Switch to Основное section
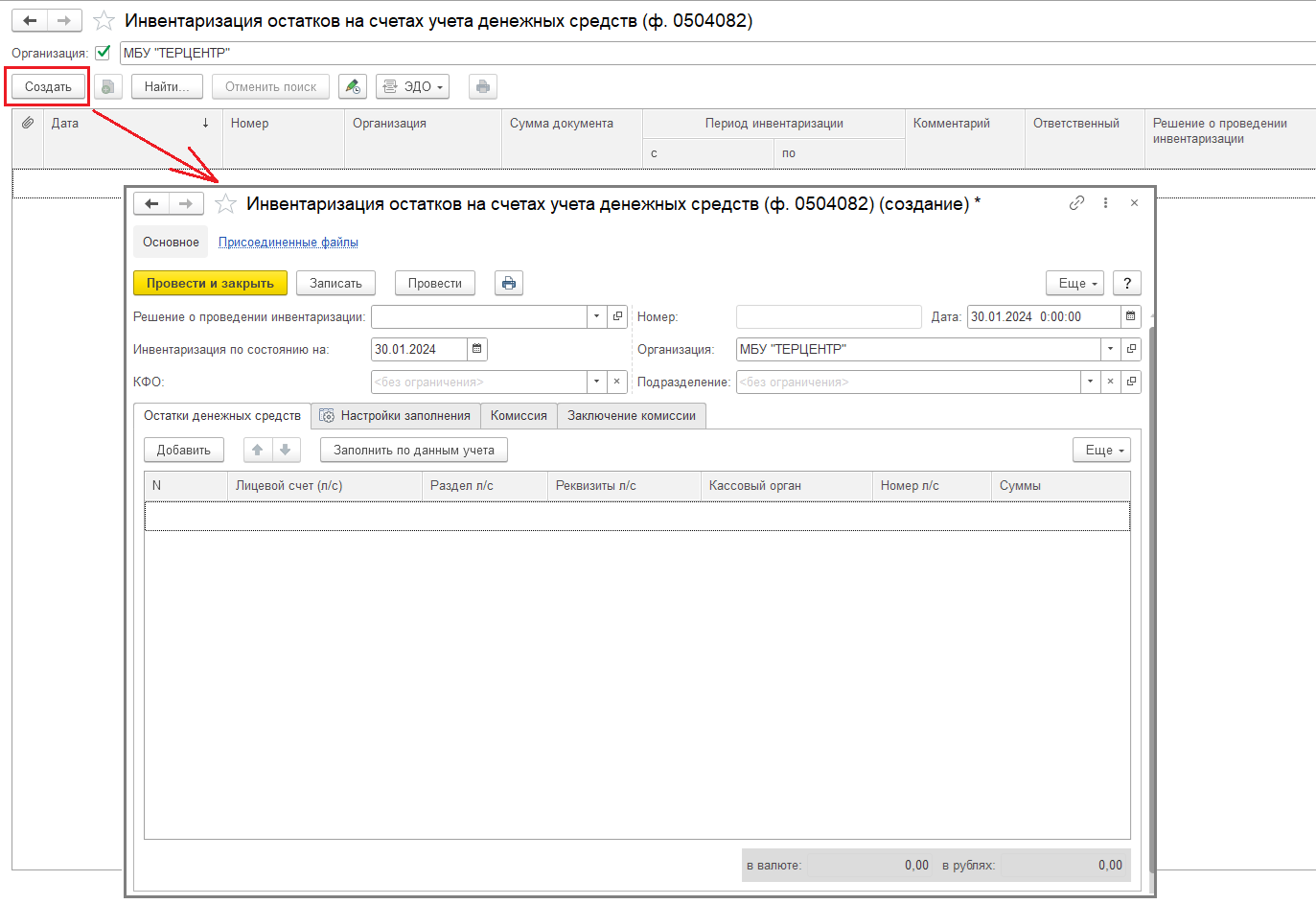Screen dimensions: 1316x904 171,242
